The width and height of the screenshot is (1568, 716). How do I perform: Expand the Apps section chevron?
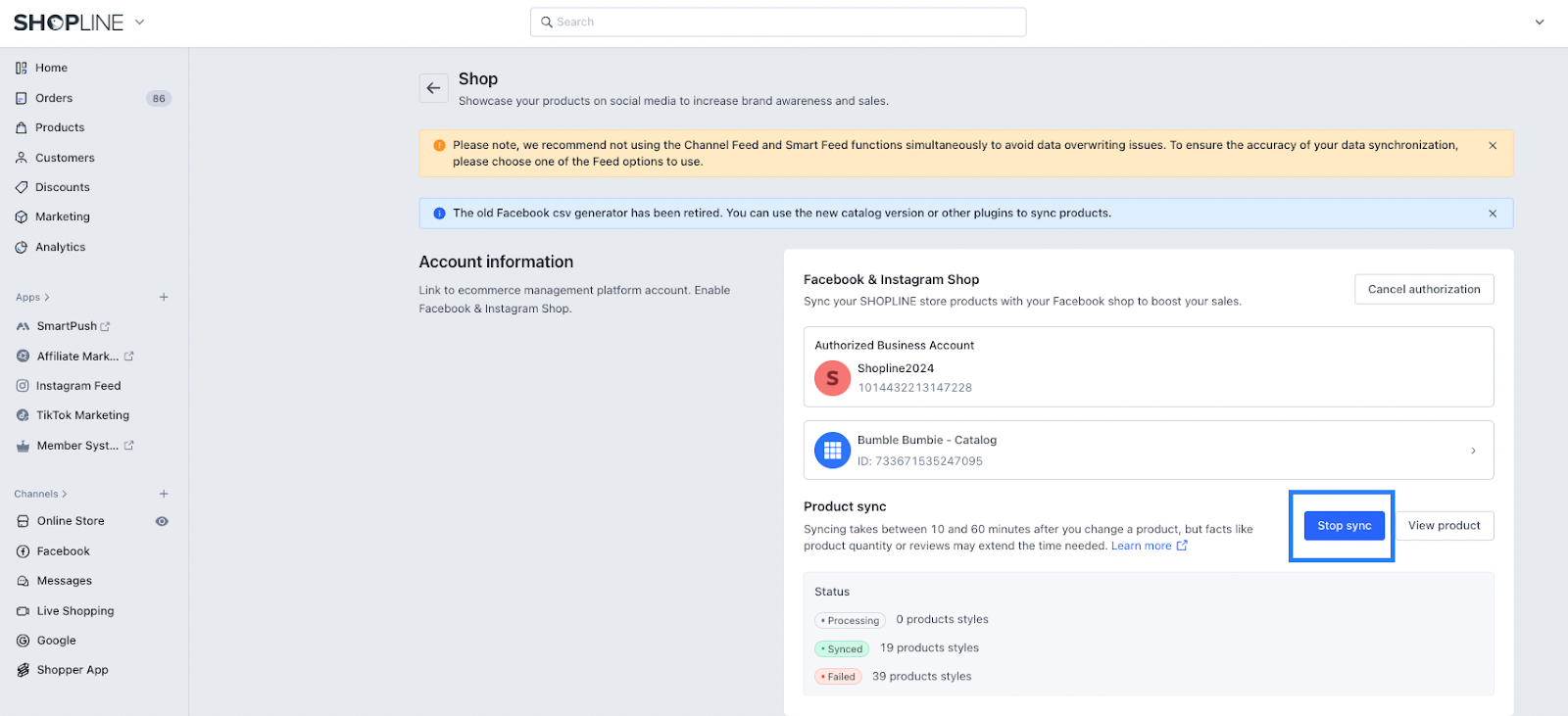point(46,298)
